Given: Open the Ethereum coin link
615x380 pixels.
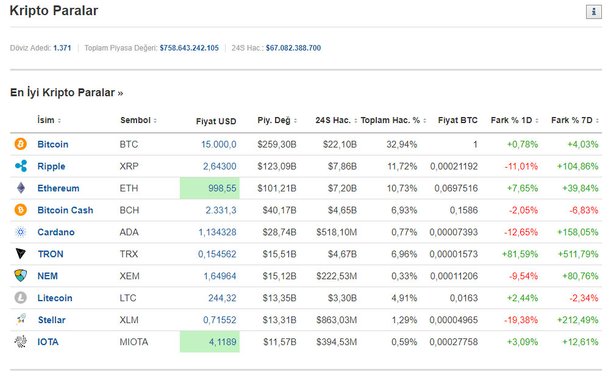Looking at the screenshot, I should point(58,188).
